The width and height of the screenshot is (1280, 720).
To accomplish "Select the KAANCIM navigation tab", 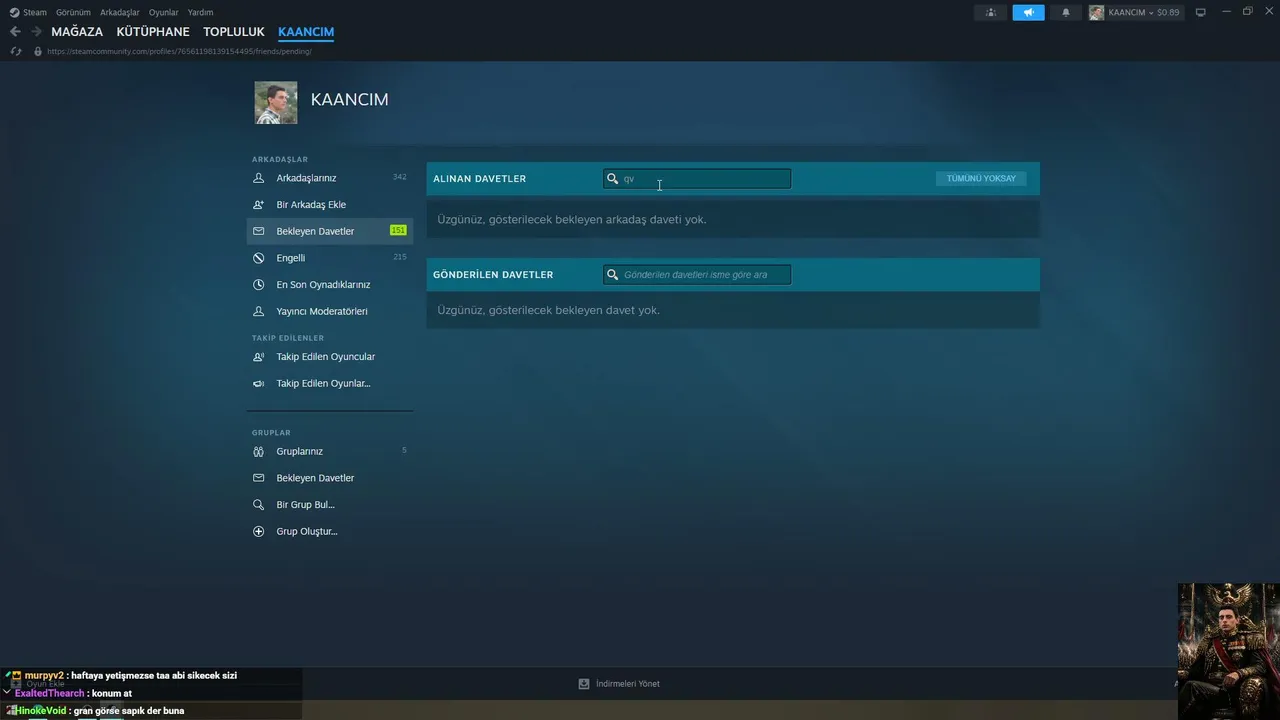I will pos(306,32).
